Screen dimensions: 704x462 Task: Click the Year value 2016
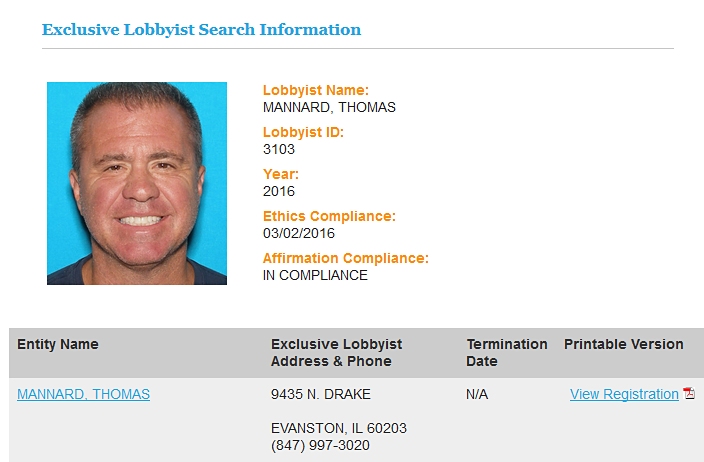[x=279, y=191]
